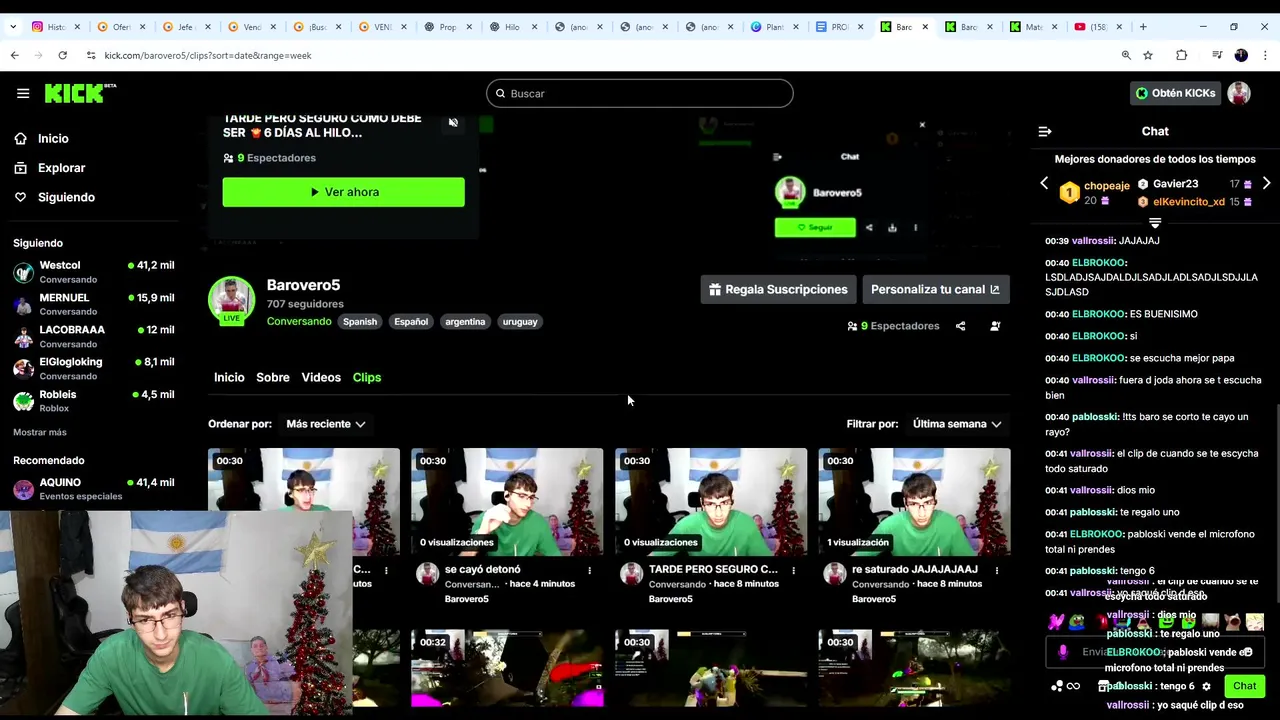This screenshot has width=1280, height=720.
Task: Open the browser extensions puzzle icon
Action: (x=1181, y=55)
